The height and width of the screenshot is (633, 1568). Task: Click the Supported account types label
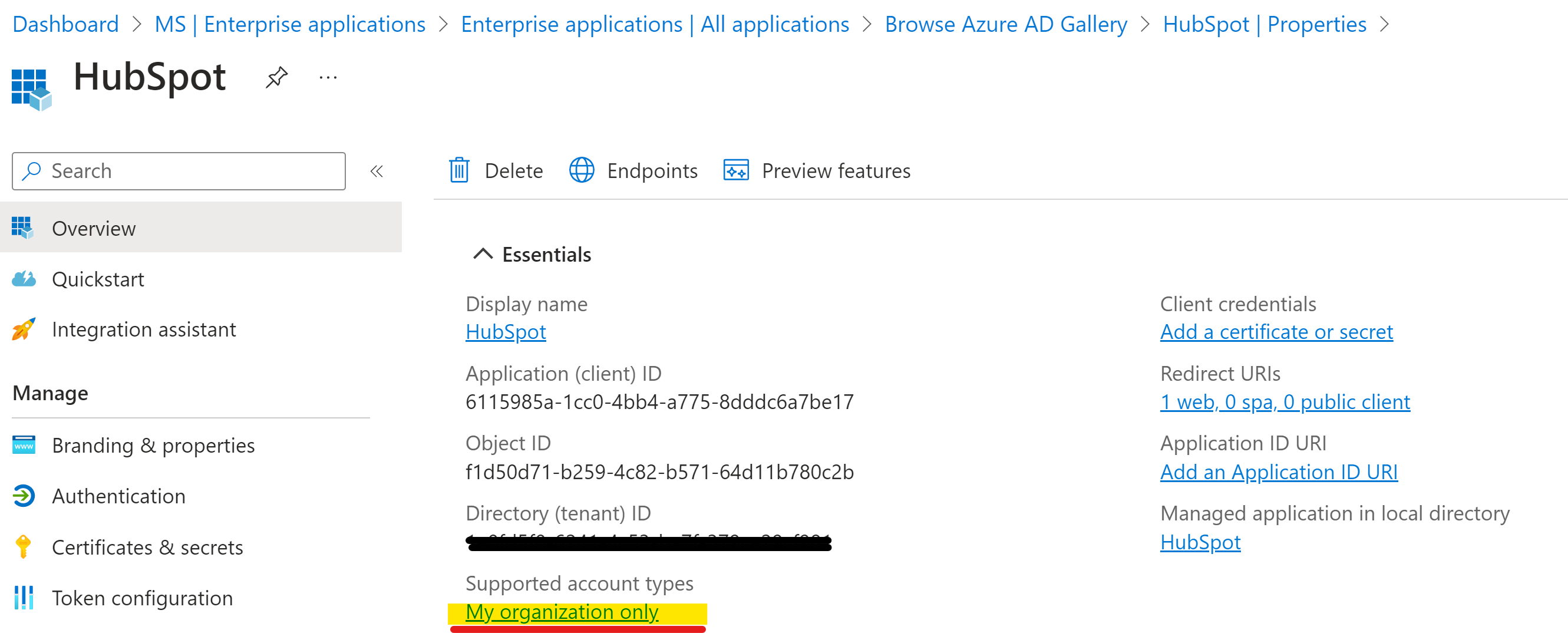pos(579,583)
